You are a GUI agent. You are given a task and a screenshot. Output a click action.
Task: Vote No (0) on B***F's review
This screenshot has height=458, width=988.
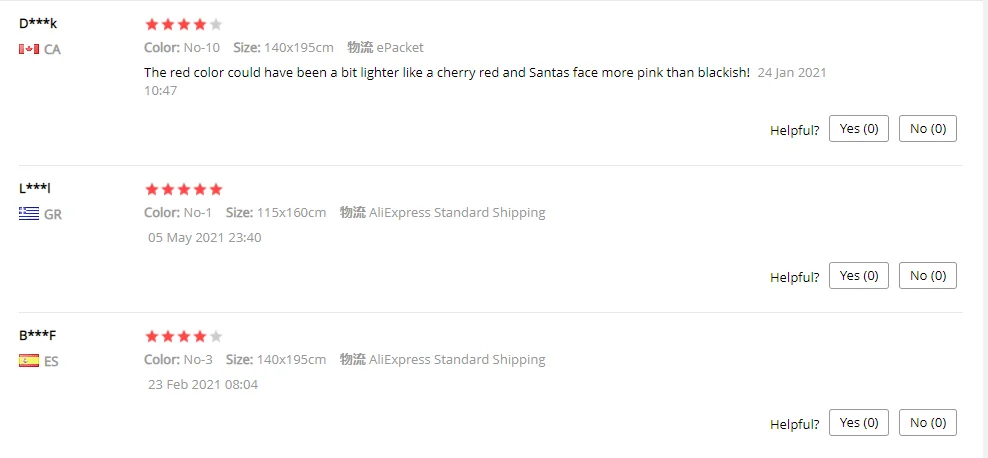(927, 423)
